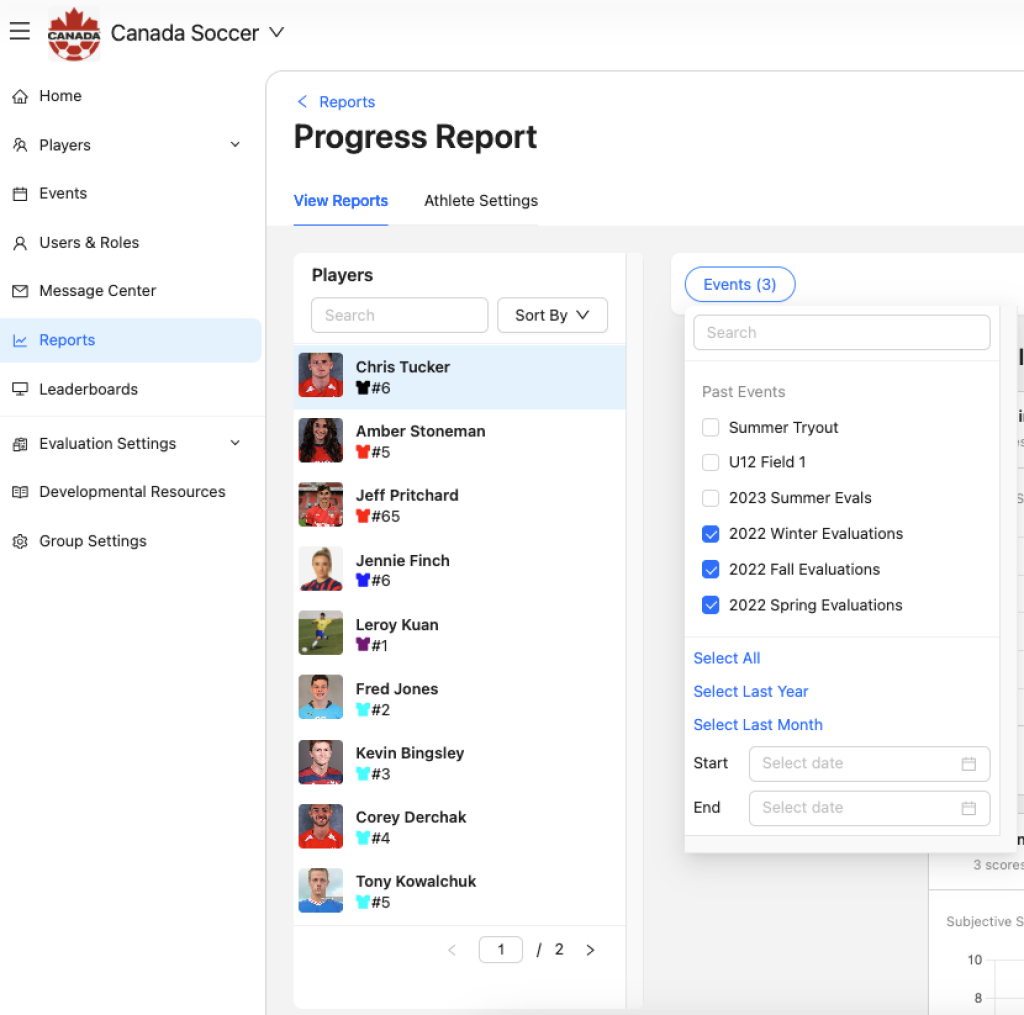Click the Events calendar icon in sidebar
The image size is (1024, 1015).
[19, 194]
